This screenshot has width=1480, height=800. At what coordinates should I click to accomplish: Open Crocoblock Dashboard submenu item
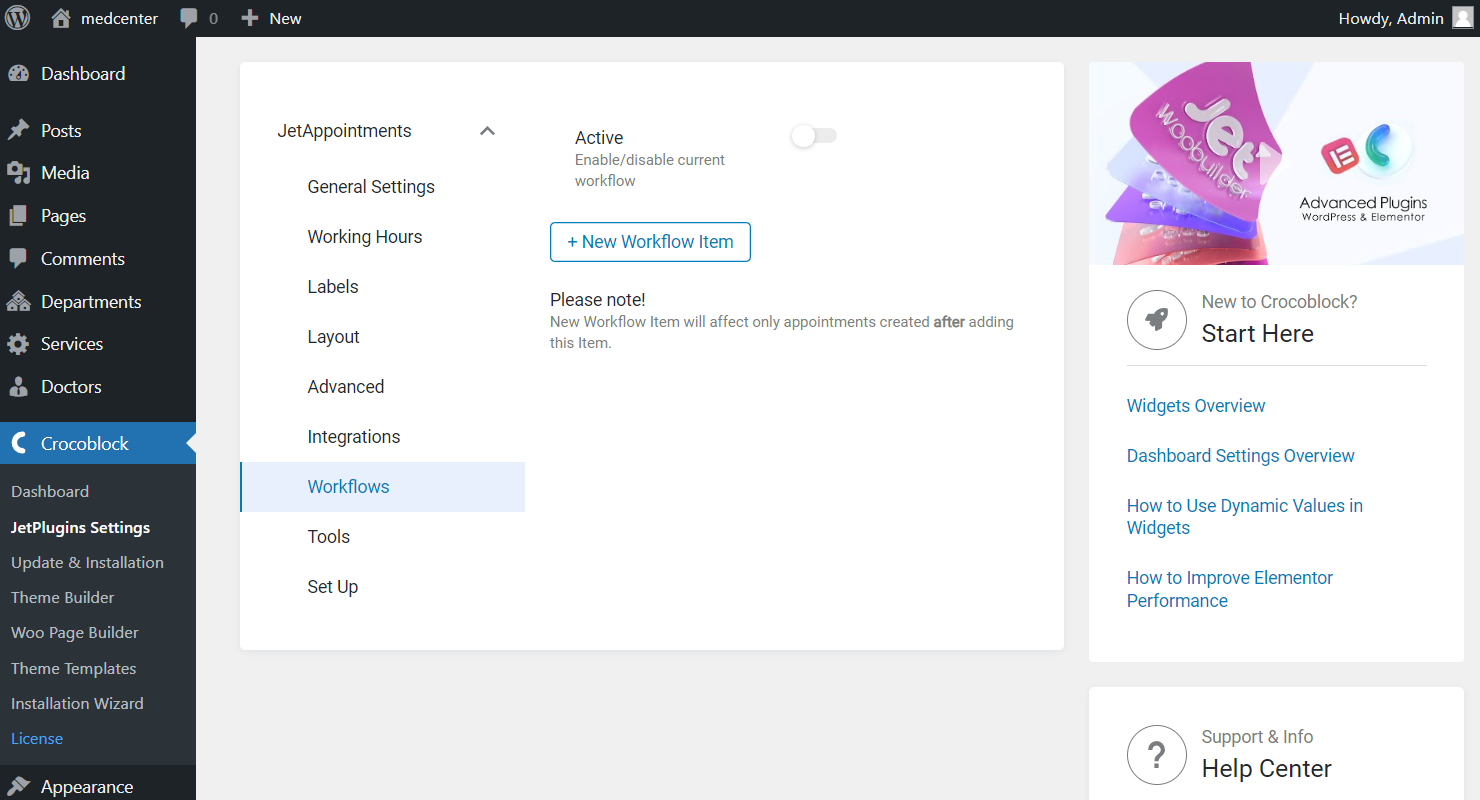coord(50,492)
